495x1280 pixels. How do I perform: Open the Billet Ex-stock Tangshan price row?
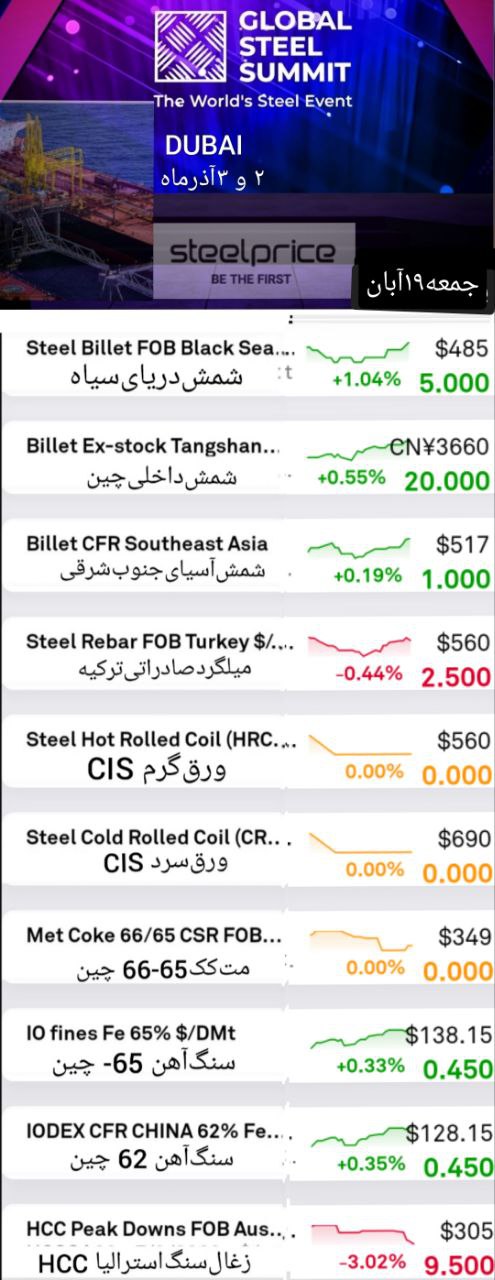point(247,460)
